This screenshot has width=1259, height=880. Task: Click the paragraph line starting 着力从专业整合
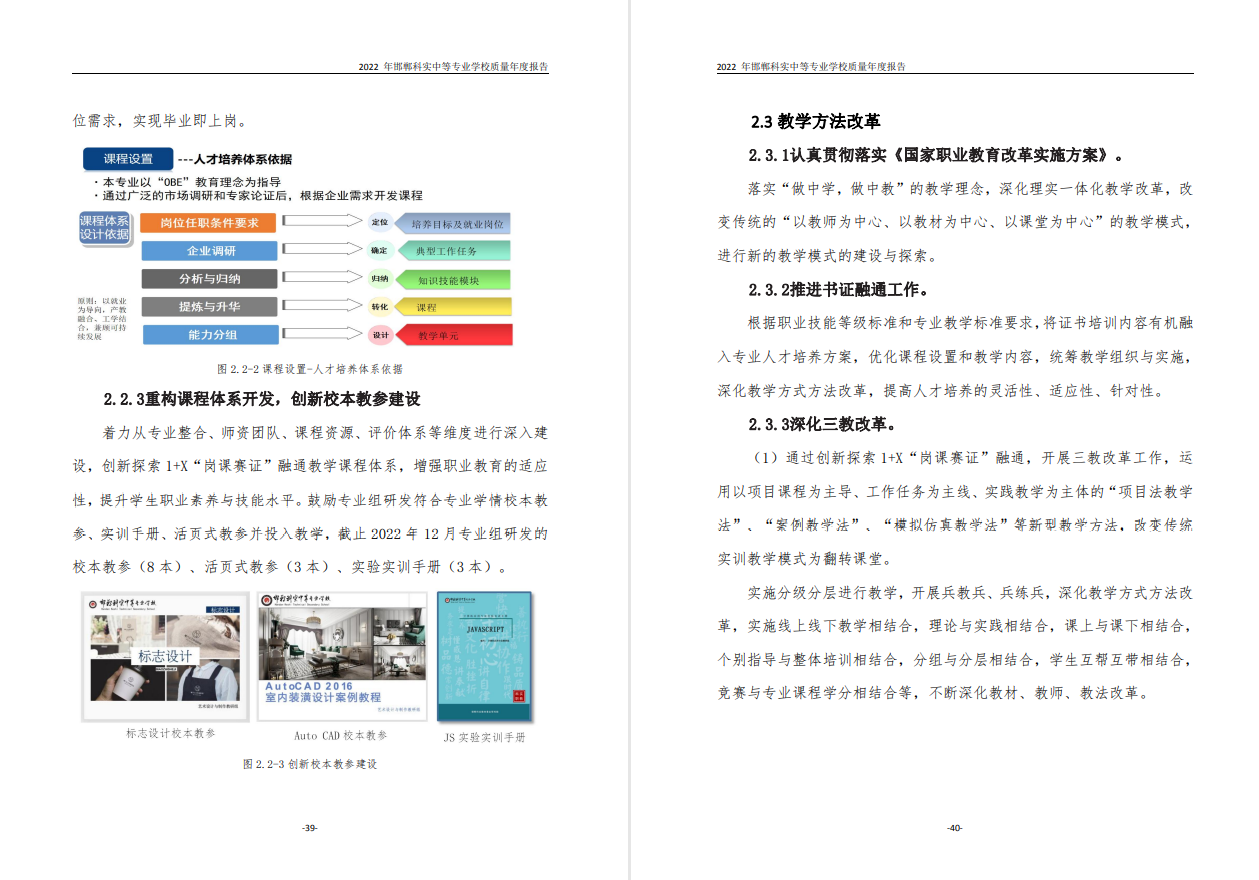325,433
